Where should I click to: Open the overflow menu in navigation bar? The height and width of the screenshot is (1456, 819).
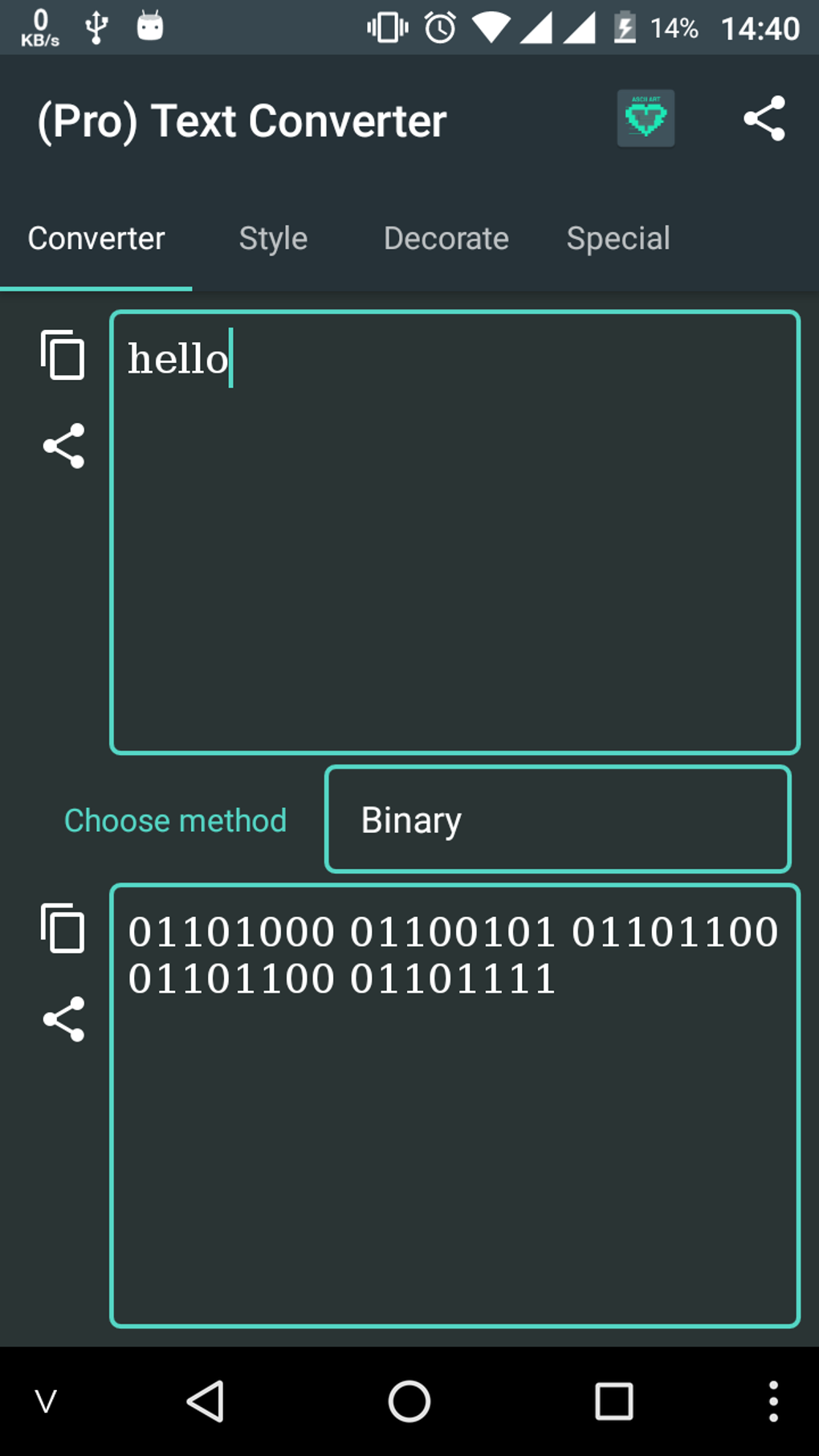[x=772, y=1401]
